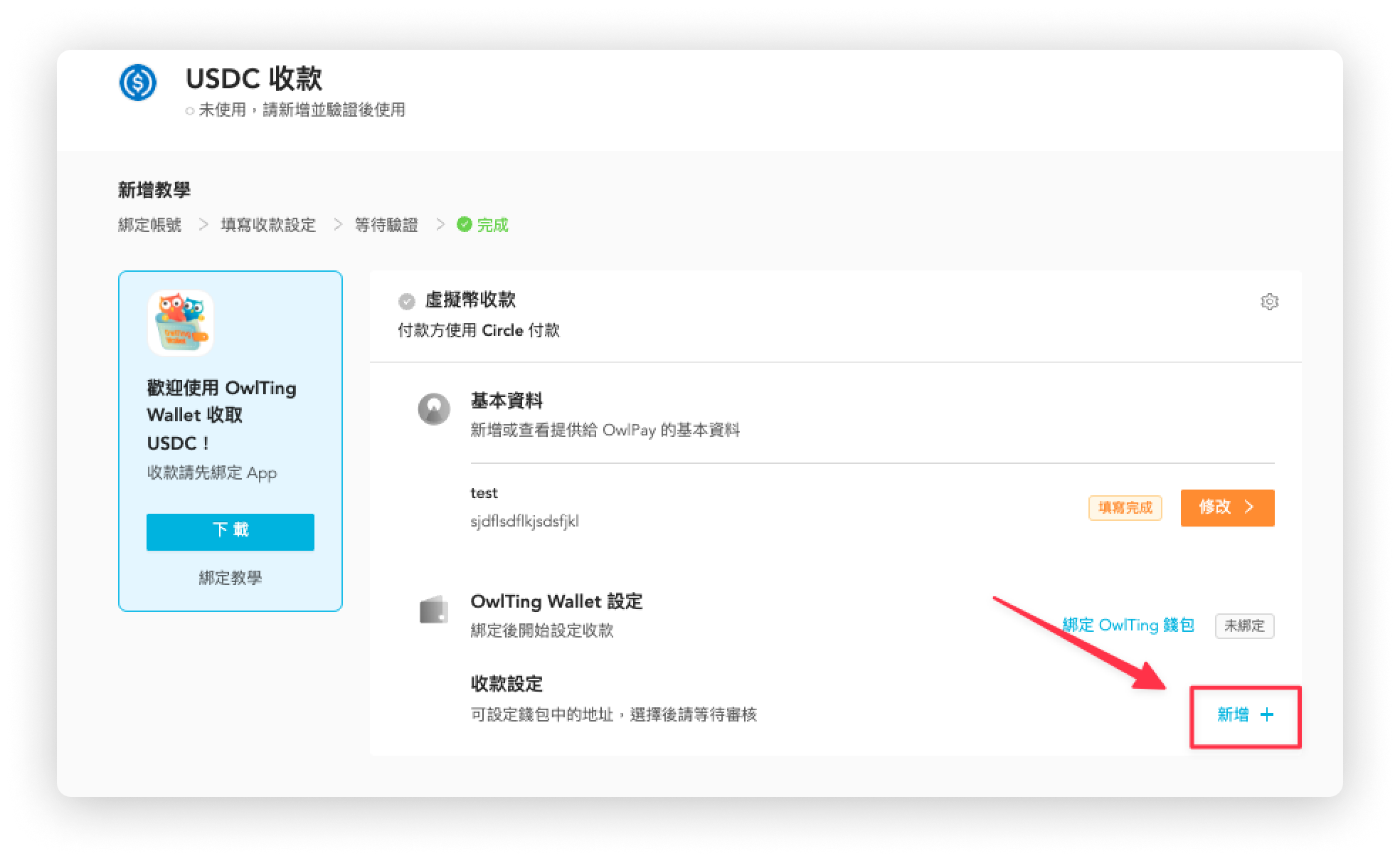Click the gray check icon beside 虛擬幣收款
The image size is (1400, 861).
pos(406,302)
